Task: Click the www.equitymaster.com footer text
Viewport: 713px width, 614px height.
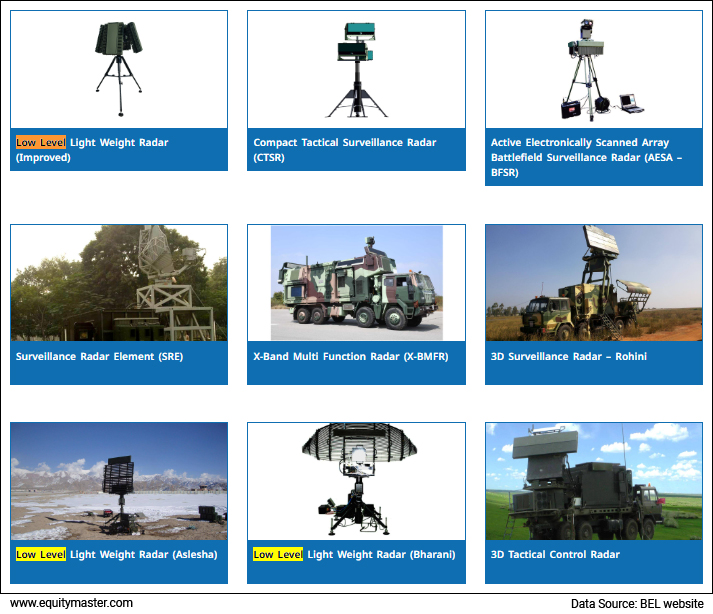Action: pos(71,603)
